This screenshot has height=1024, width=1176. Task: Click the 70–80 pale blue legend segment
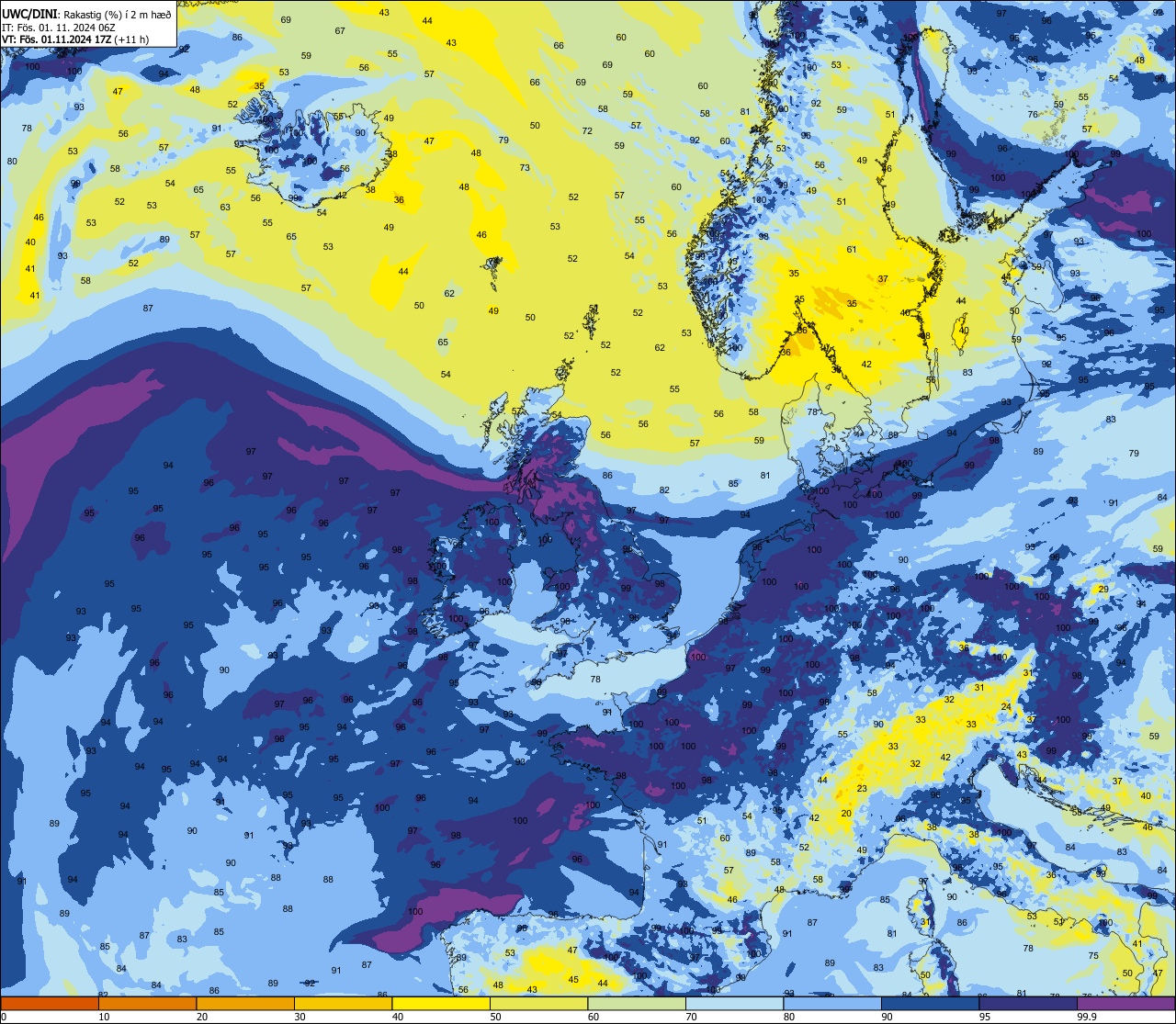pos(734,1004)
